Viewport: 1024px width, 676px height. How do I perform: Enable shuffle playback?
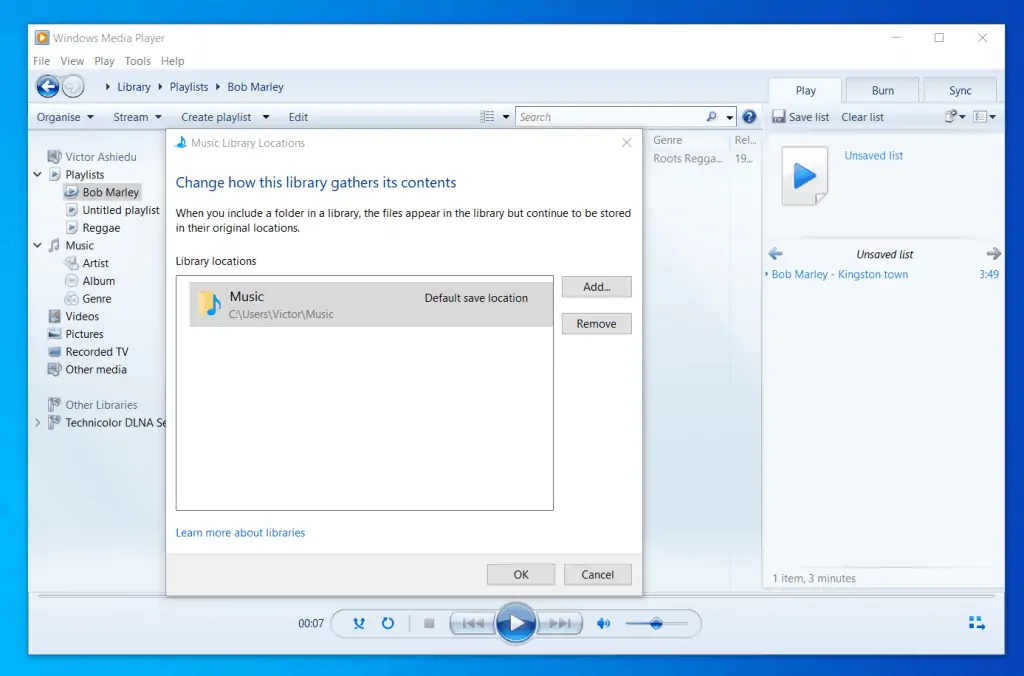pyautogui.click(x=358, y=623)
